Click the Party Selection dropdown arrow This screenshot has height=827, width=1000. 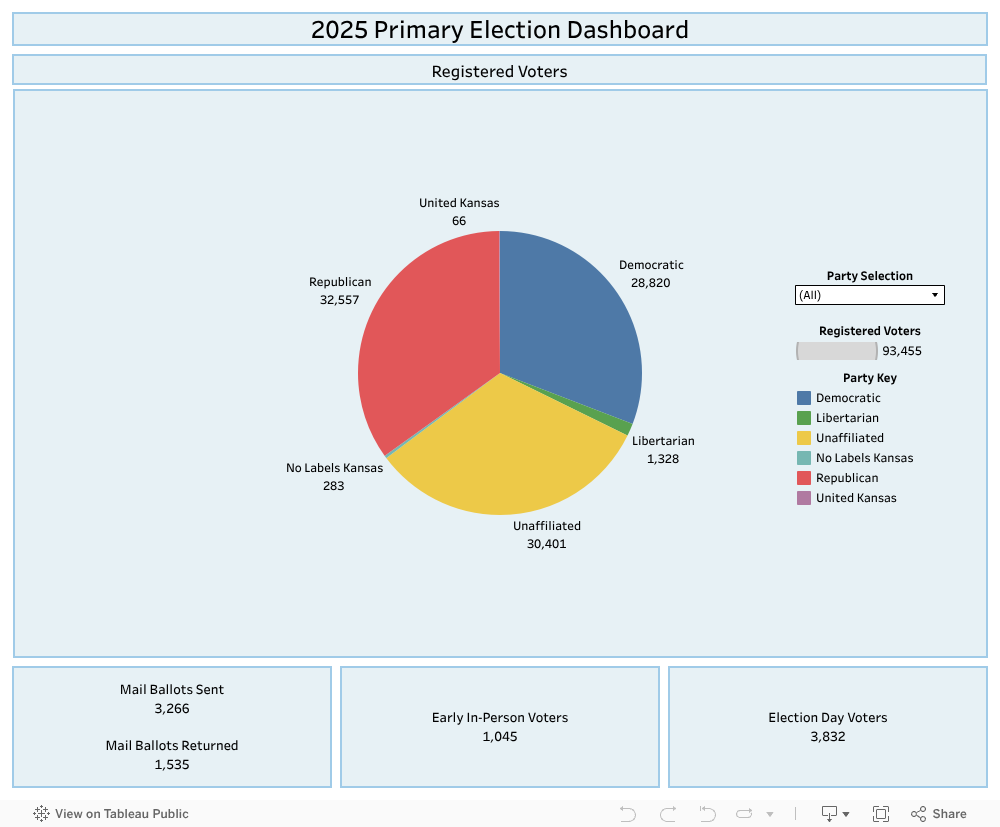[935, 295]
